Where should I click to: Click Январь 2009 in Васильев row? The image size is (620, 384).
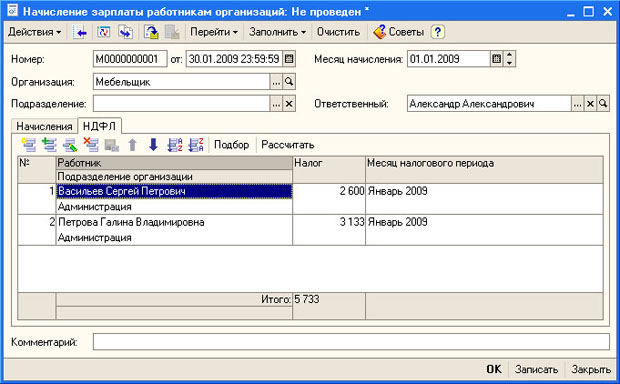pos(398,191)
